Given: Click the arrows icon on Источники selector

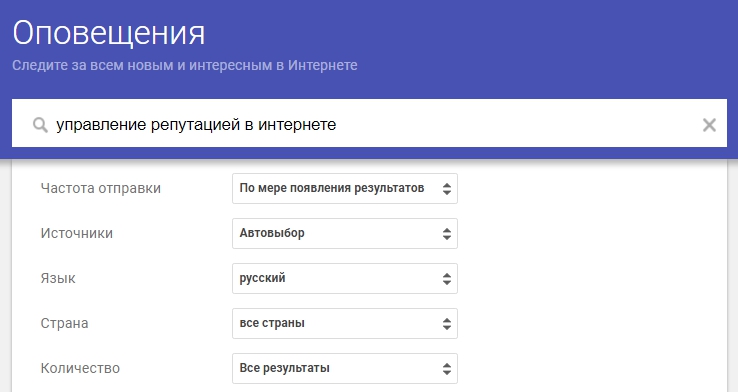Looking at the screenshot, I should (447, 234).
